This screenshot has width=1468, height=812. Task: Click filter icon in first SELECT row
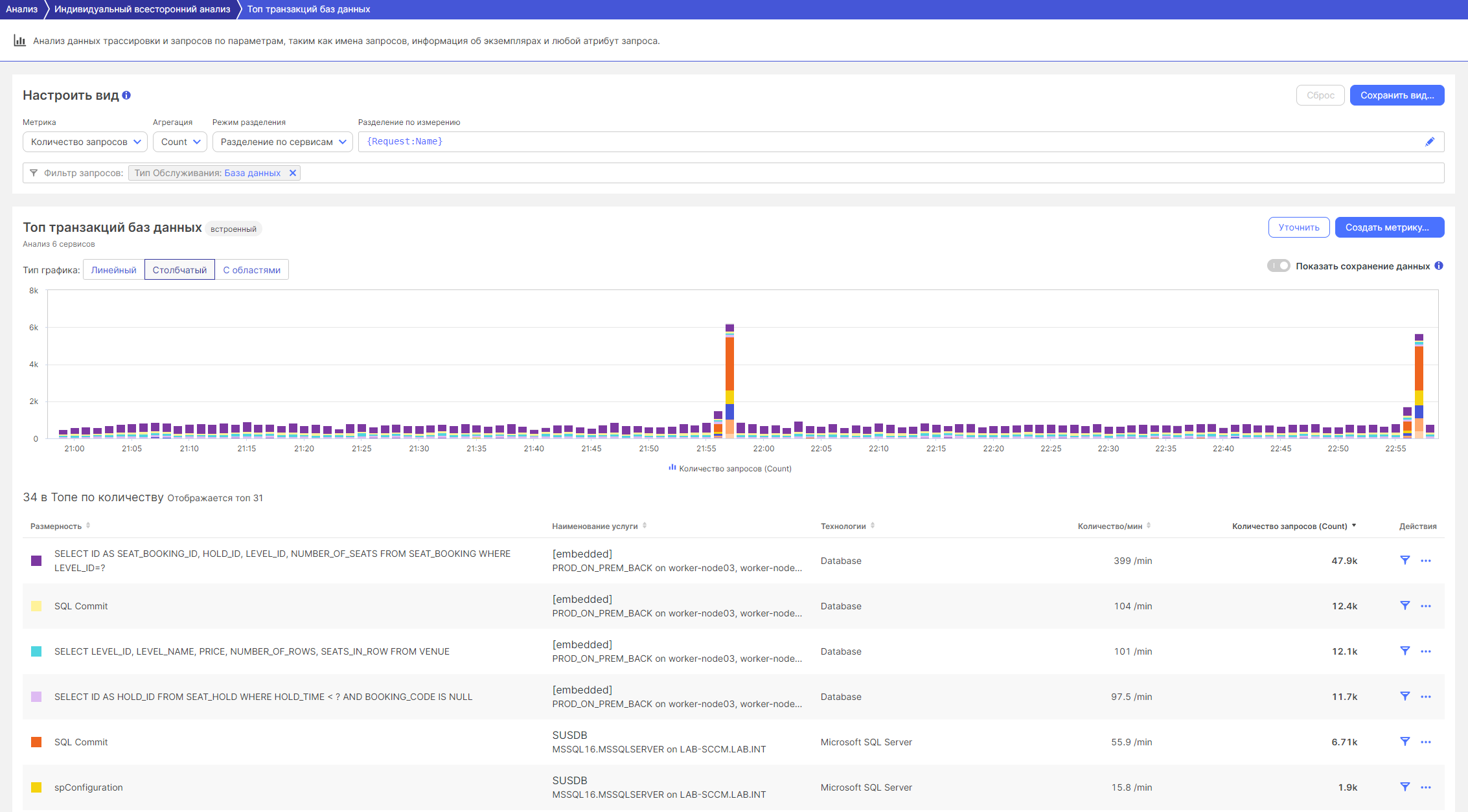point(1405,560)
